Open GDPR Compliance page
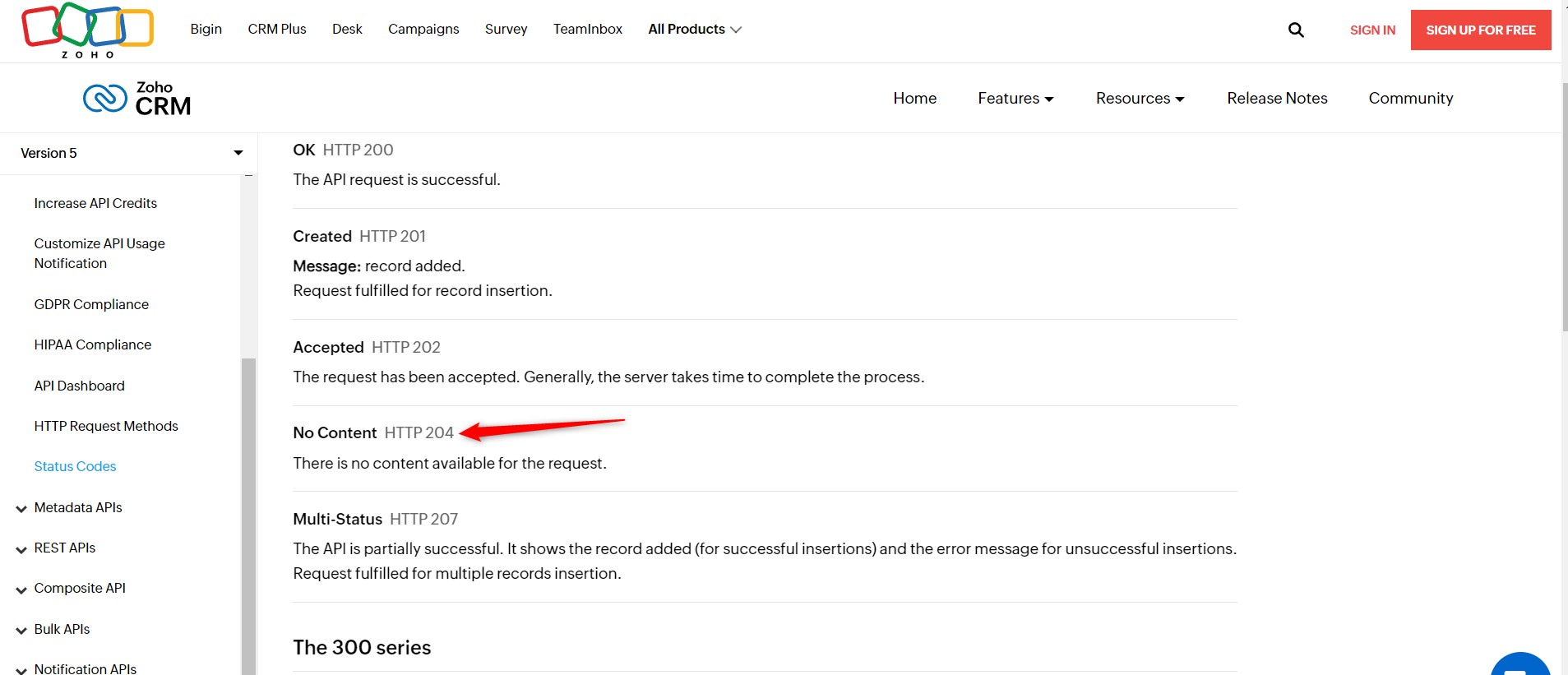Screen dimensions: 1568x675 (x=91, y=305)
